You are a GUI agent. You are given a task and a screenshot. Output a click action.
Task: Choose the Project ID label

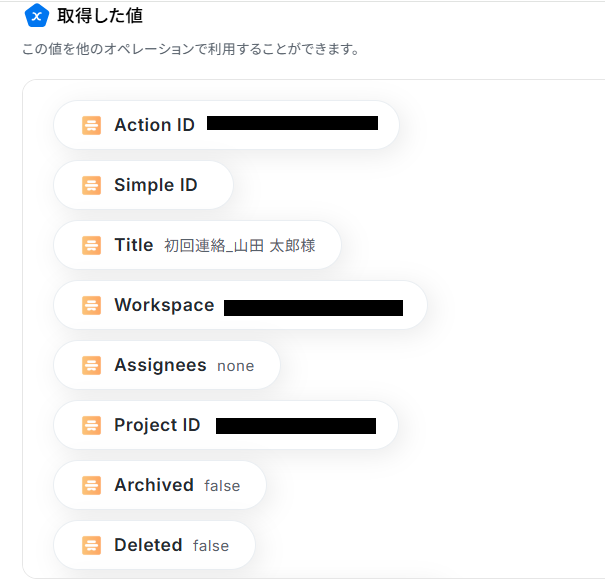click(x=157, y=425)
